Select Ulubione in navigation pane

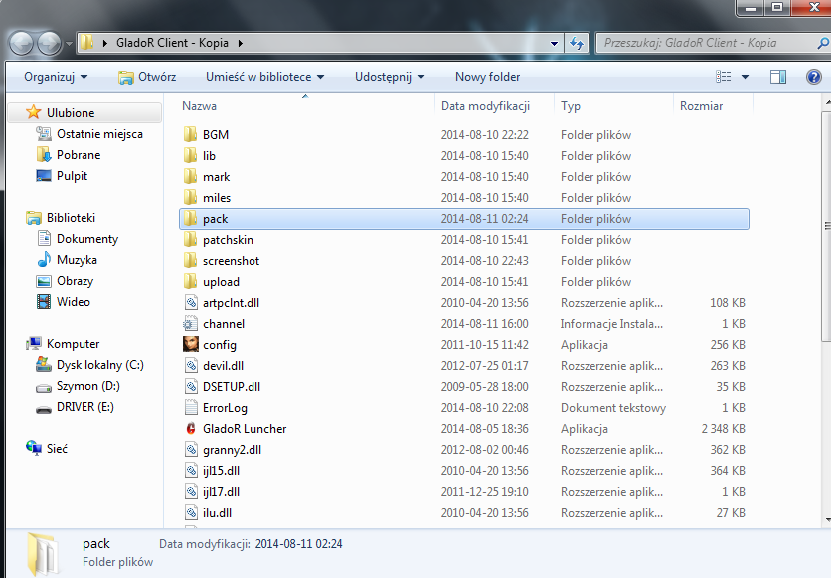(70, 113)
